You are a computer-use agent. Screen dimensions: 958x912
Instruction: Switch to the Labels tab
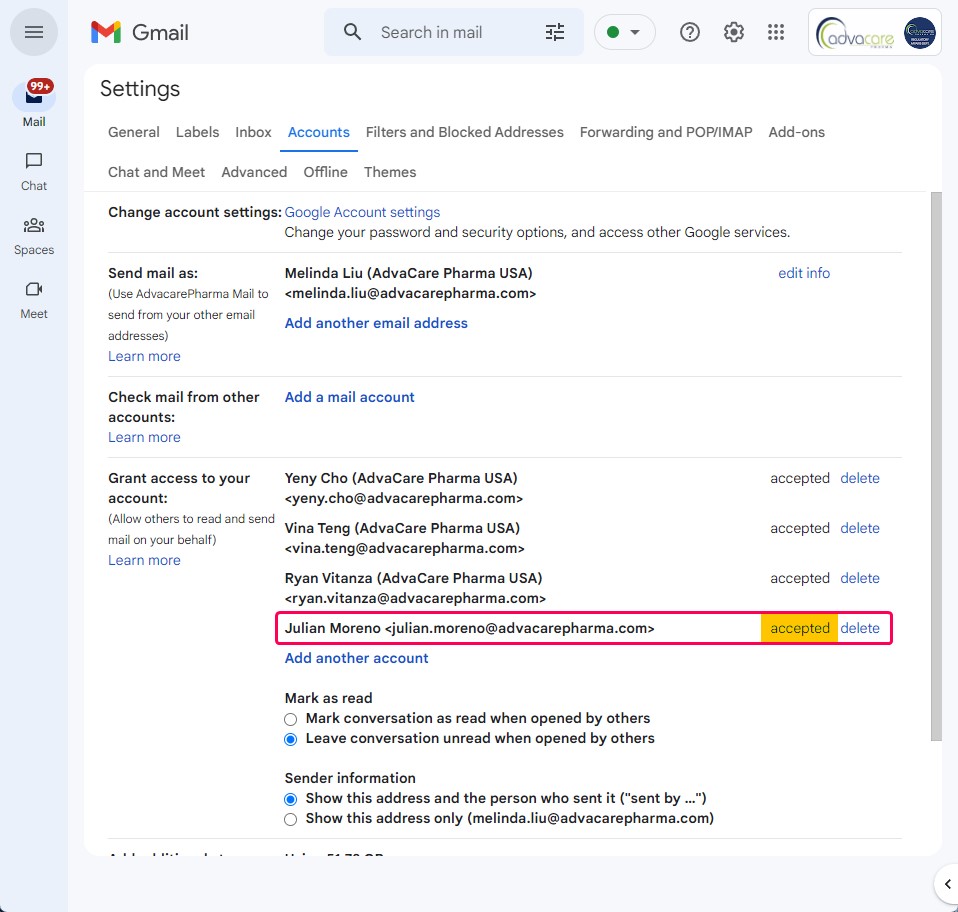197,132
